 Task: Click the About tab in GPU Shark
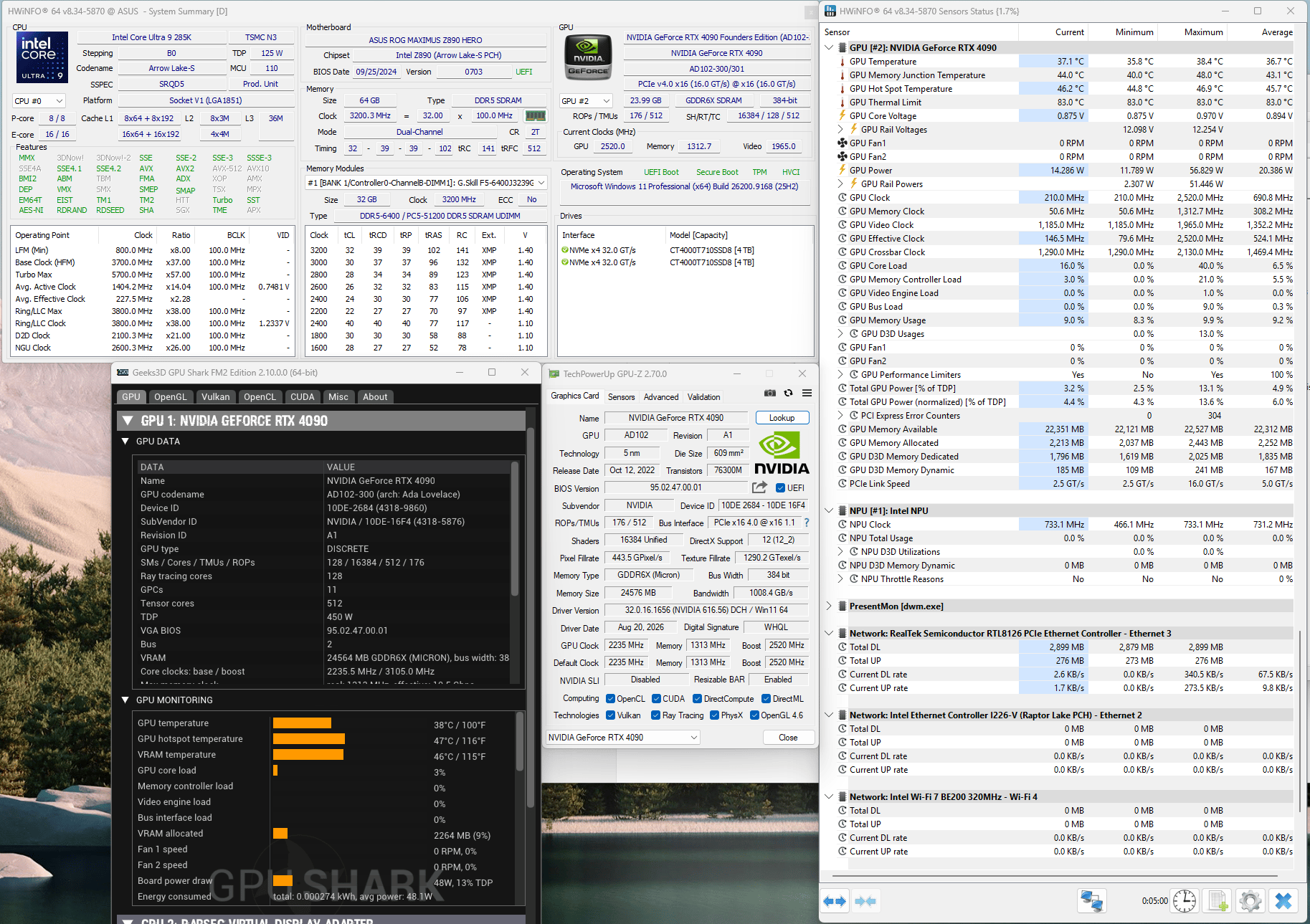374,396
